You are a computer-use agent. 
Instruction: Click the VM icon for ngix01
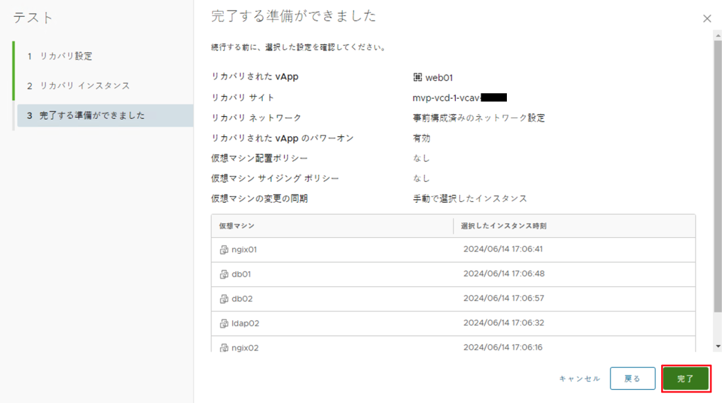coord(224,250)
